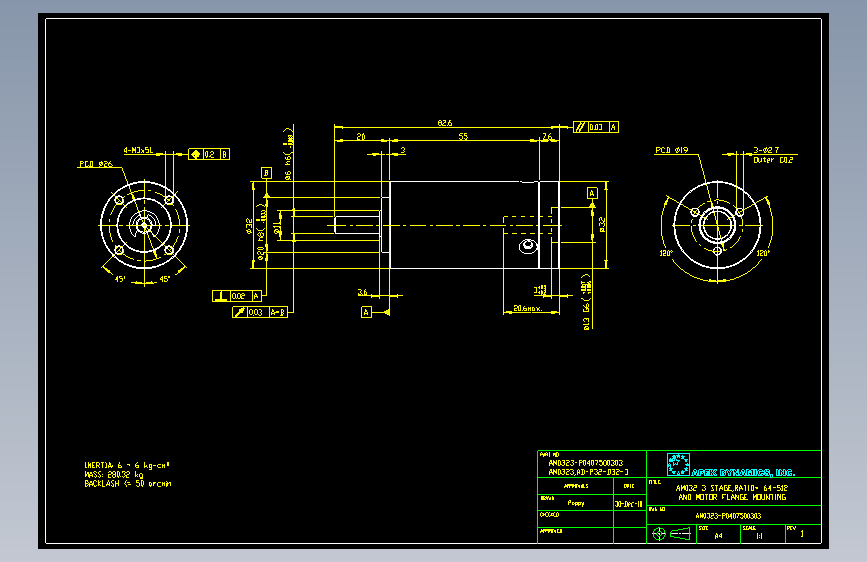Click the CHECKED label cell
867x562 pixels.
(575, 518)
